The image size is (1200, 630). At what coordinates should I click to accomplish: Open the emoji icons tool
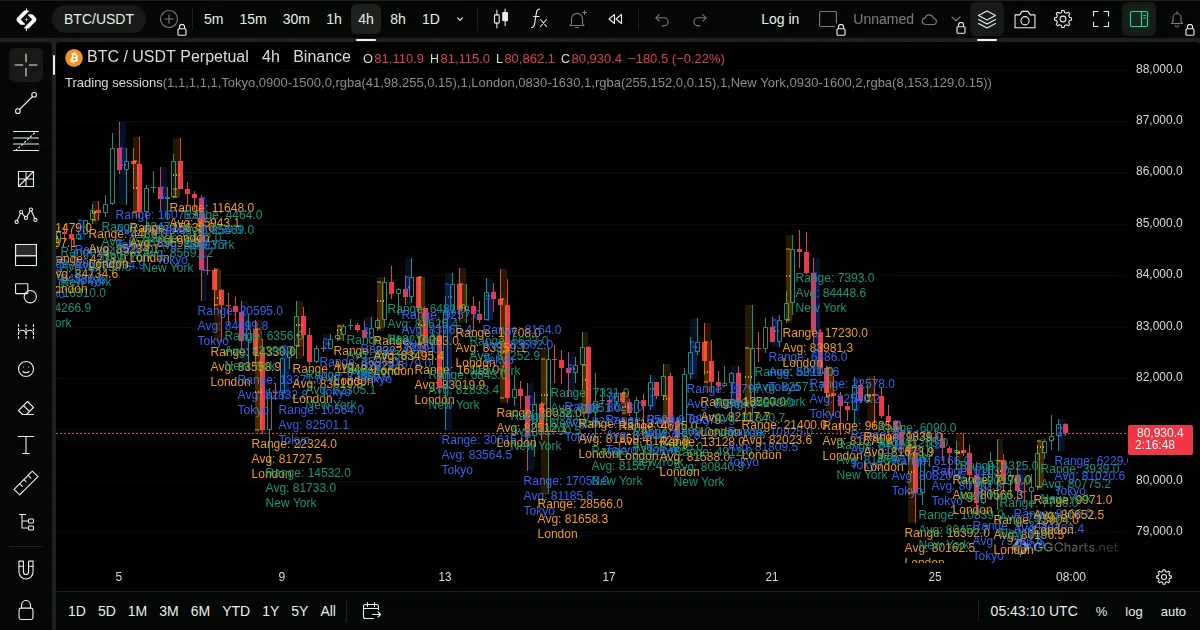click(x=26, y=369)
